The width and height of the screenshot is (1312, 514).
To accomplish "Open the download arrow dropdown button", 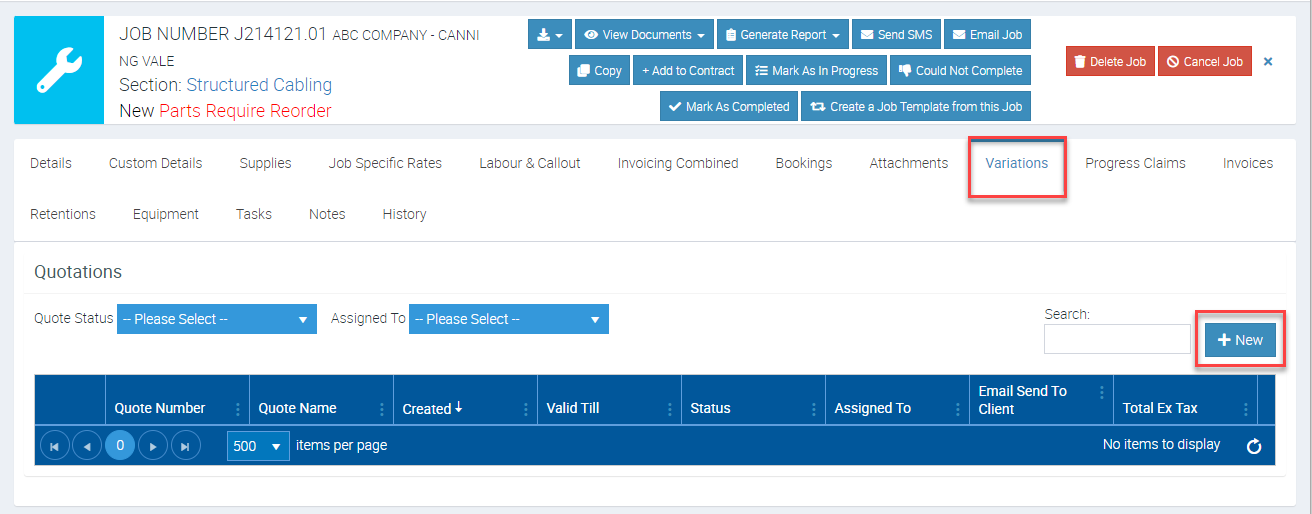I will 549,35.
